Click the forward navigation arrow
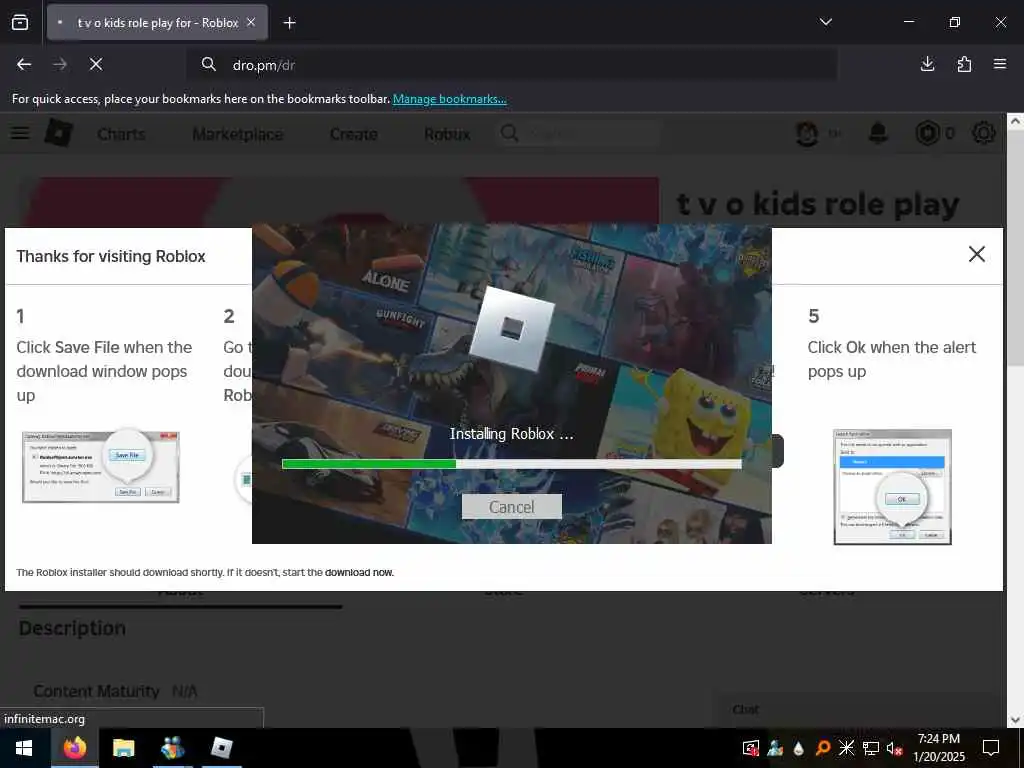 tap(60, 64)
